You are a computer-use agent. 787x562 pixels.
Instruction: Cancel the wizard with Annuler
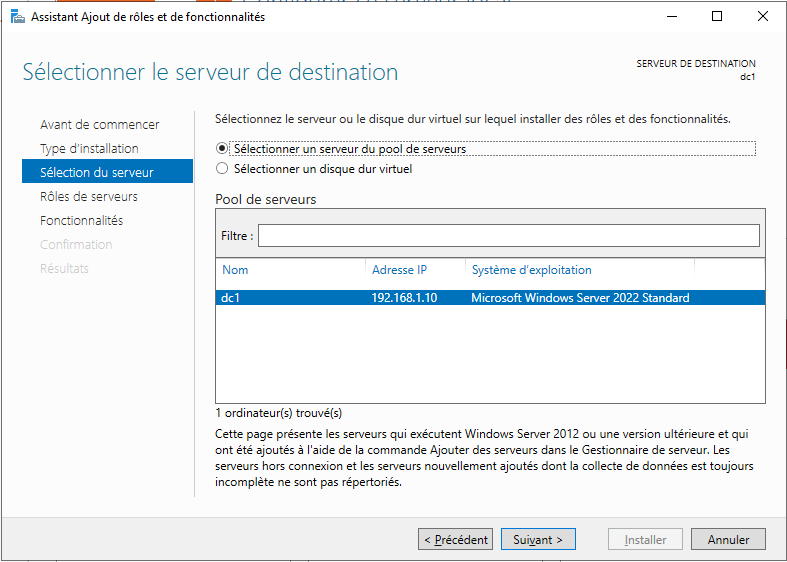tap(728, 540)
